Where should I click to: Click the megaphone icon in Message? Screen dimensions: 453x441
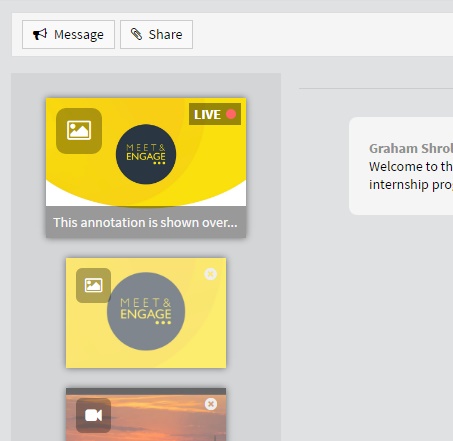coord(40,34)
